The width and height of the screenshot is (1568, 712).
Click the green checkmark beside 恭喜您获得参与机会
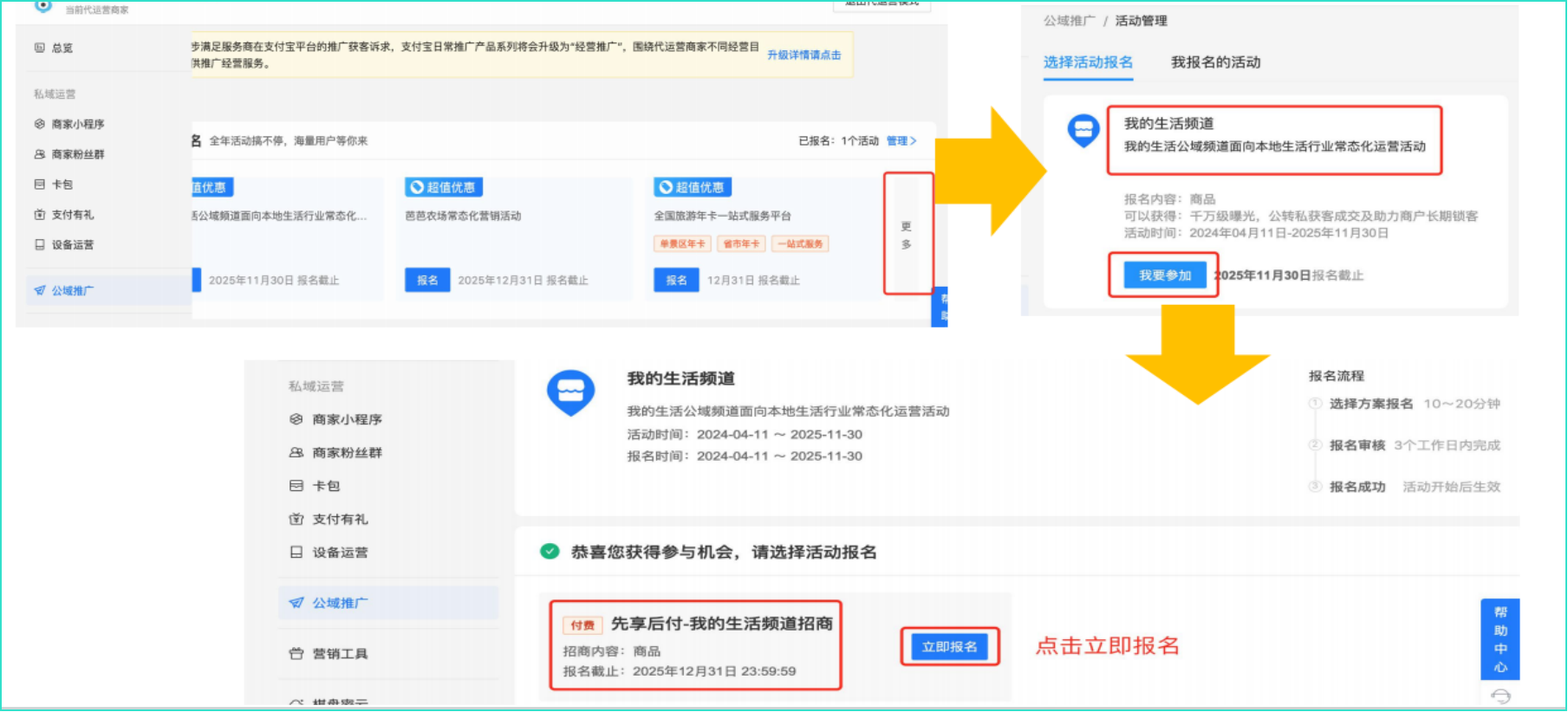[x=550, y=552]
